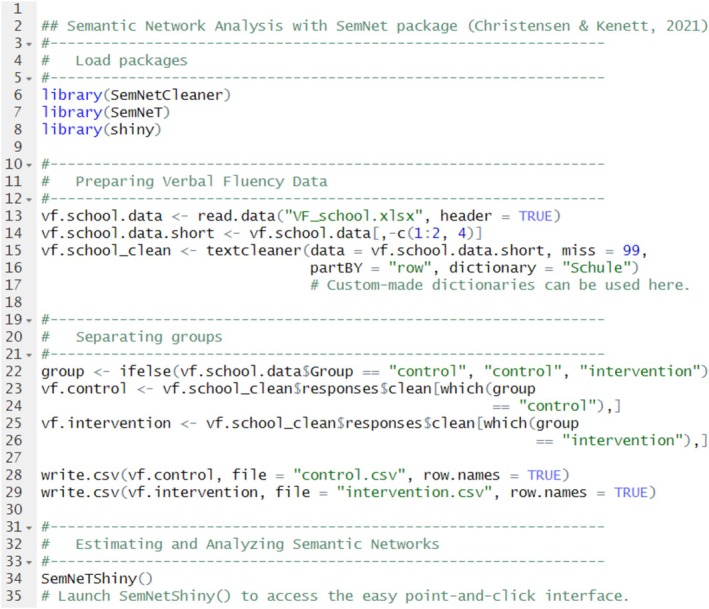Collapse the fold arrow at line 31
This screenshot has width=709, height=609.
point(29,528)
